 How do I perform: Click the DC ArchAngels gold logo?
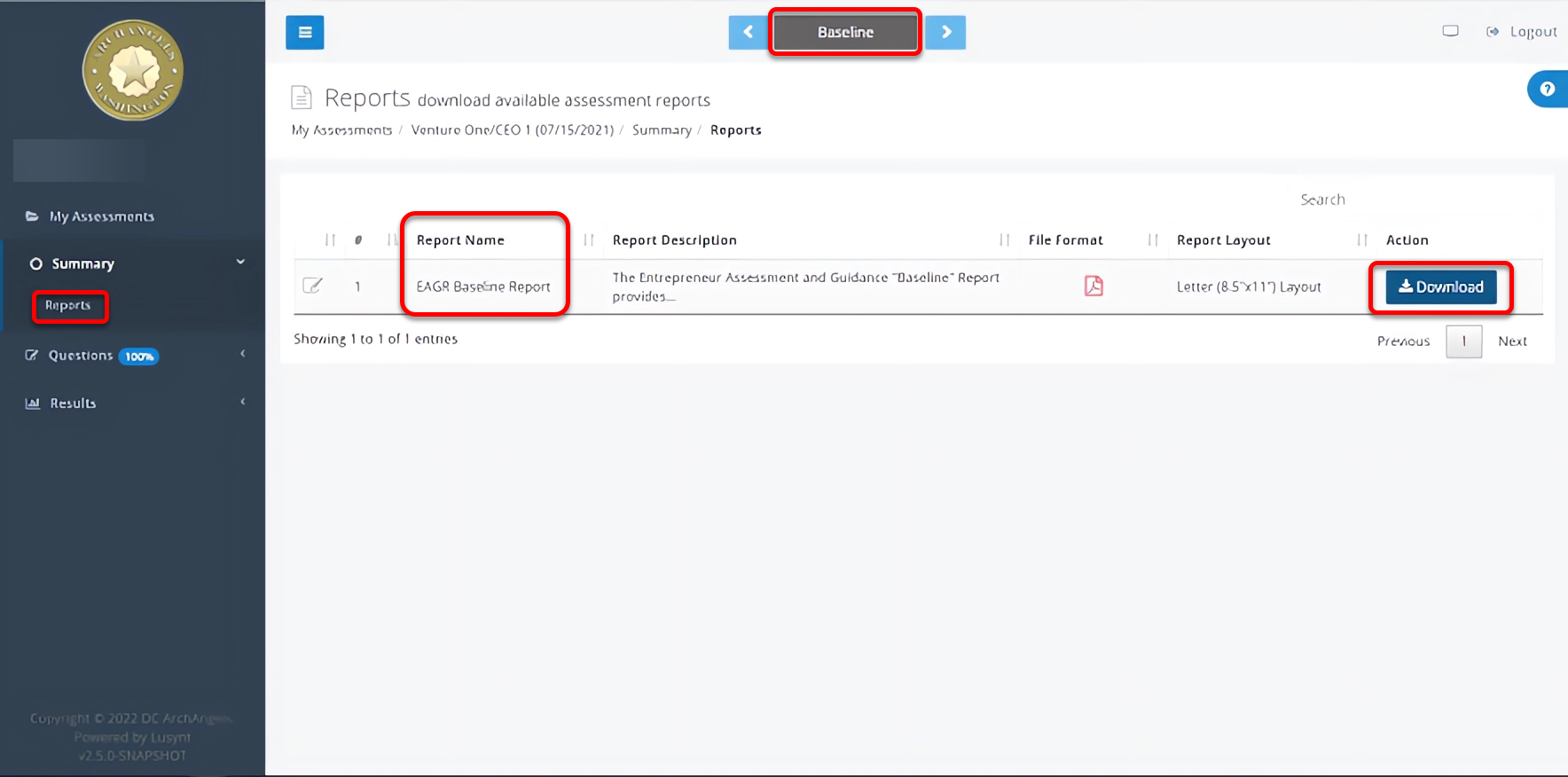point(133,70)
